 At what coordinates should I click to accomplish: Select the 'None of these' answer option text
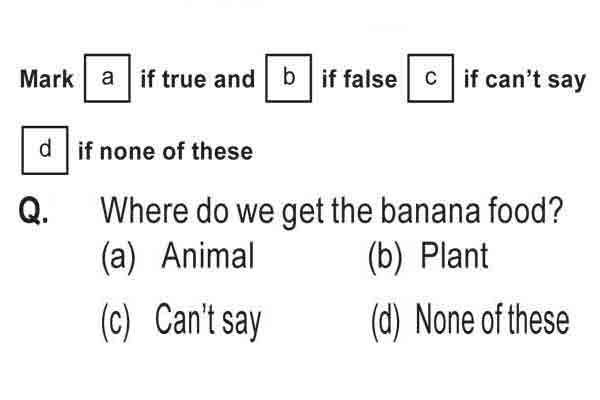coord(492,320)
